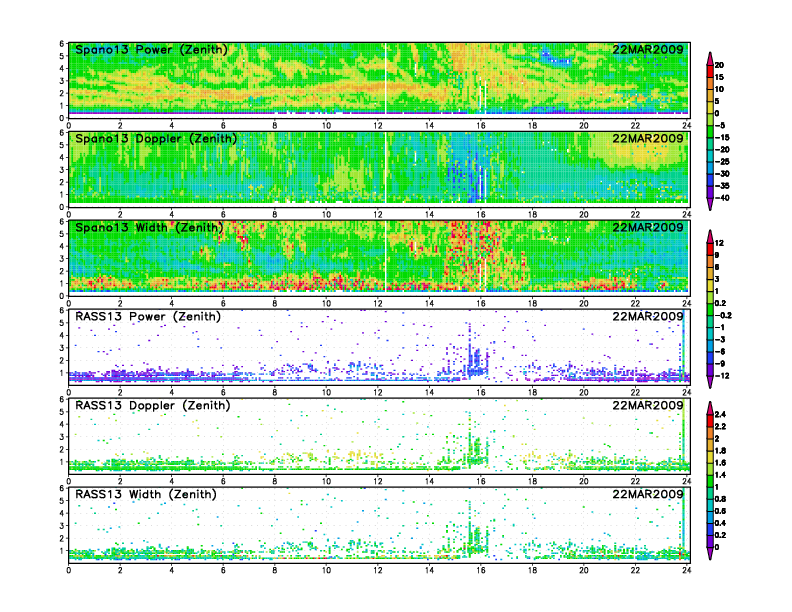Screen dimensions: 792x612
Task: Click the red top arrow of the power colorbar
Action: (x=709, y=56)
